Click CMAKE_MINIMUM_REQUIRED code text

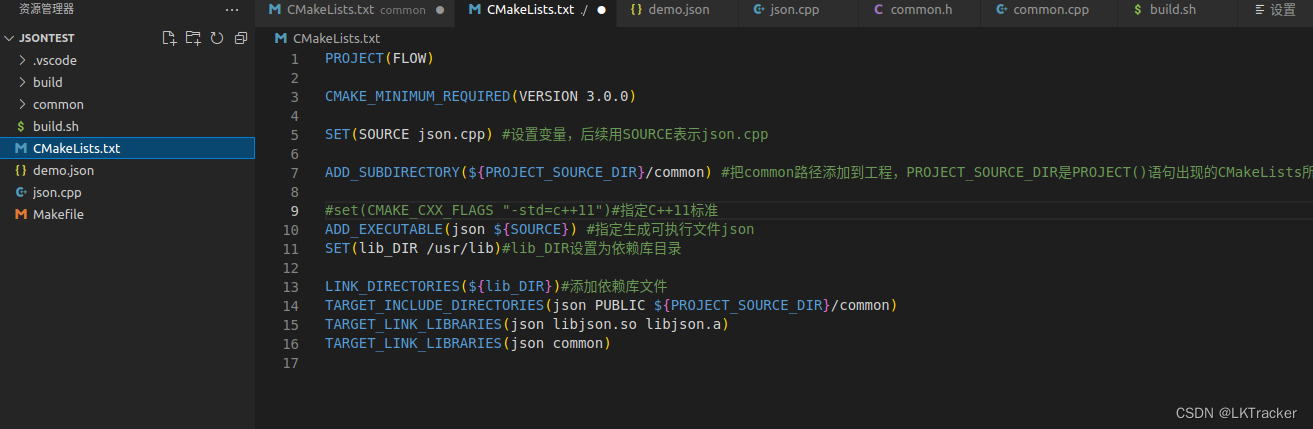click(x=480, y=97)
